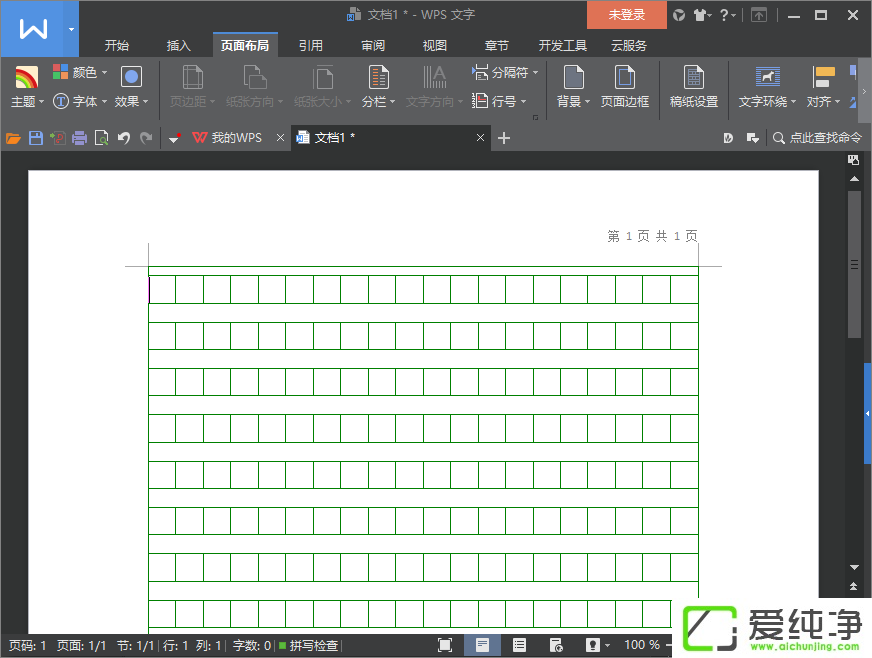The height and width of the screenshot is (658, 872).
Task: Enable outline view from status bar icons
Action: coord(519,645)
